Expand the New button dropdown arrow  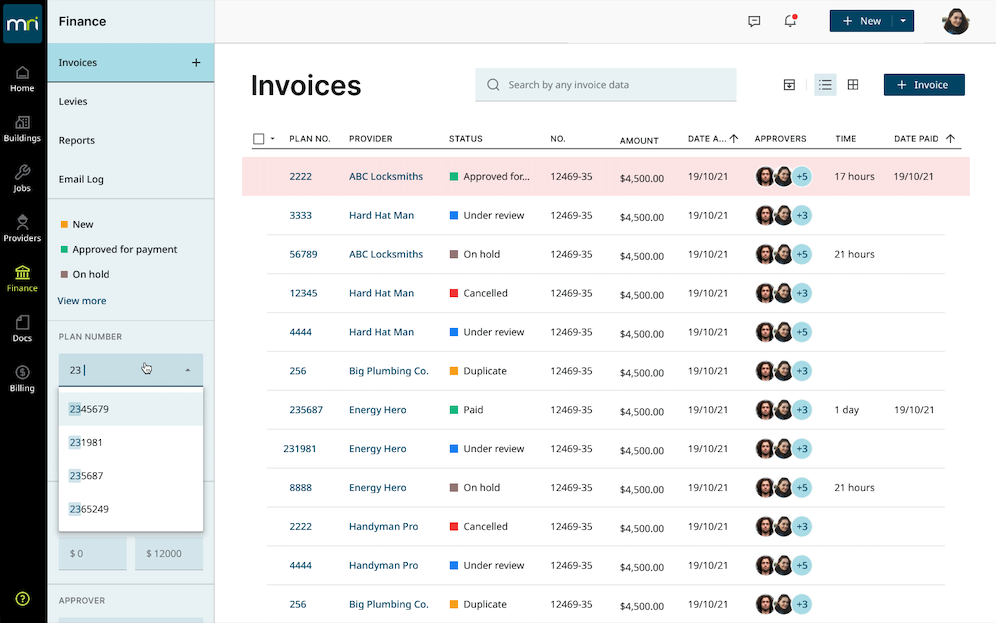(x=903, y=21)
